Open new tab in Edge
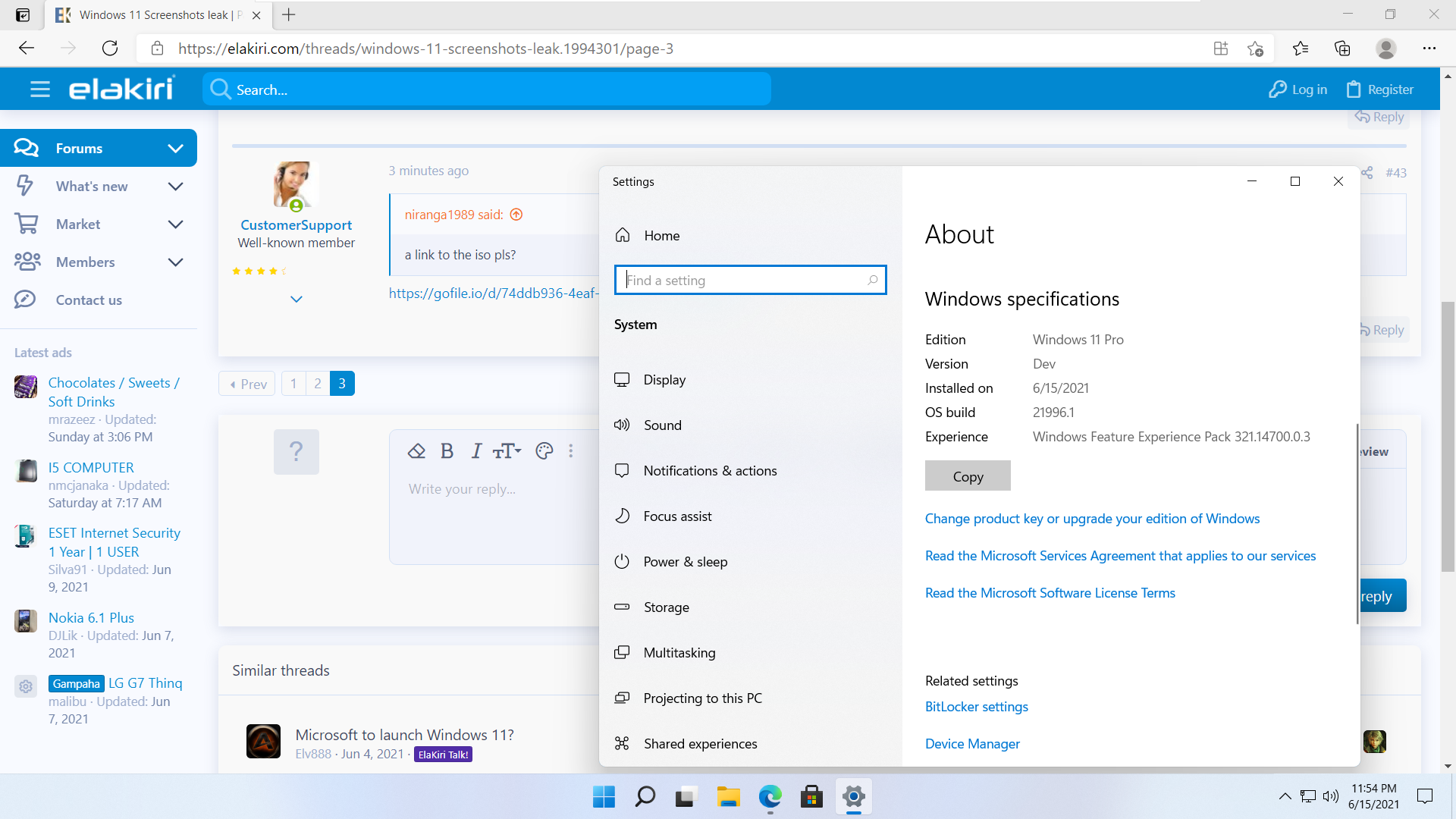 pos(289,14)
